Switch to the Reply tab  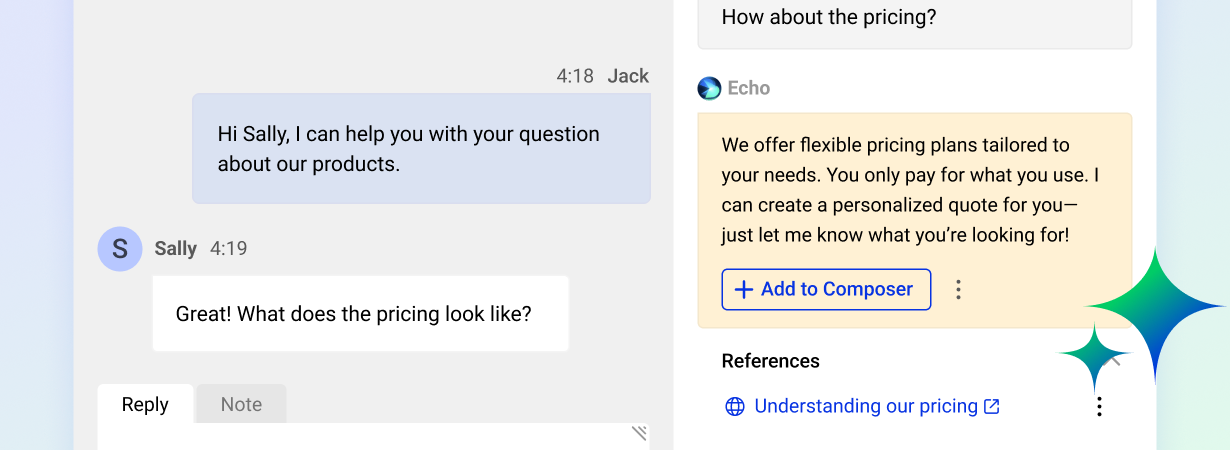coord(145,405)
